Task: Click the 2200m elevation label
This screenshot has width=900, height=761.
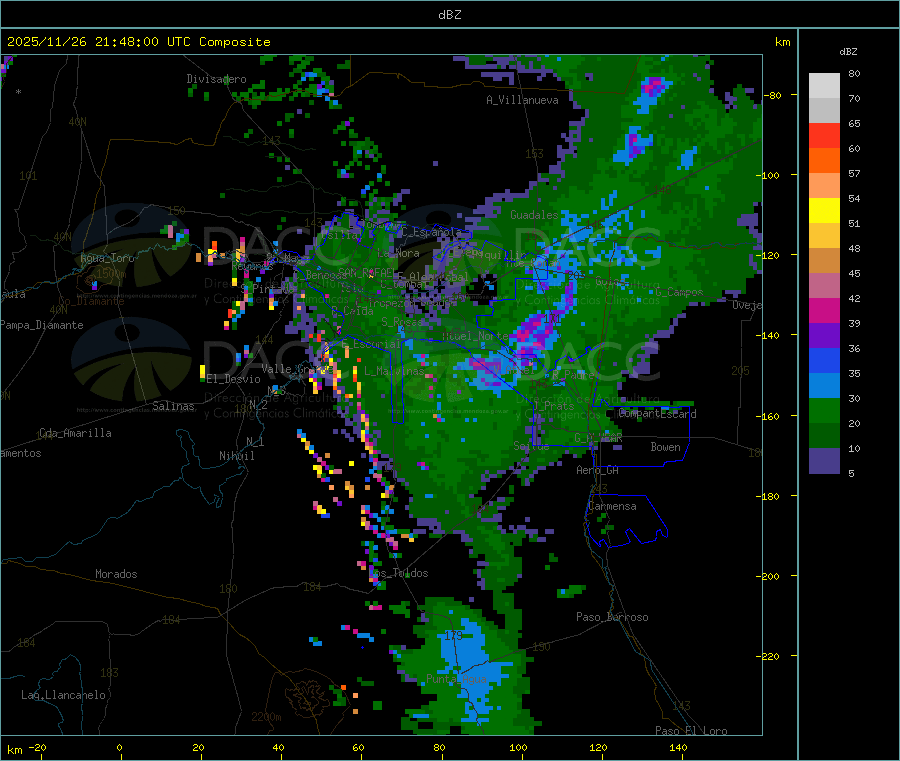Action: [266, 717]
